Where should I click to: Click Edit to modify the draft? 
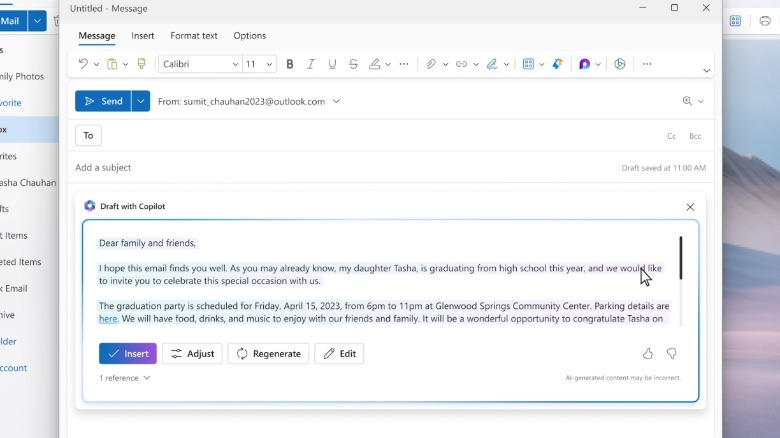click(x=339, y=353)
